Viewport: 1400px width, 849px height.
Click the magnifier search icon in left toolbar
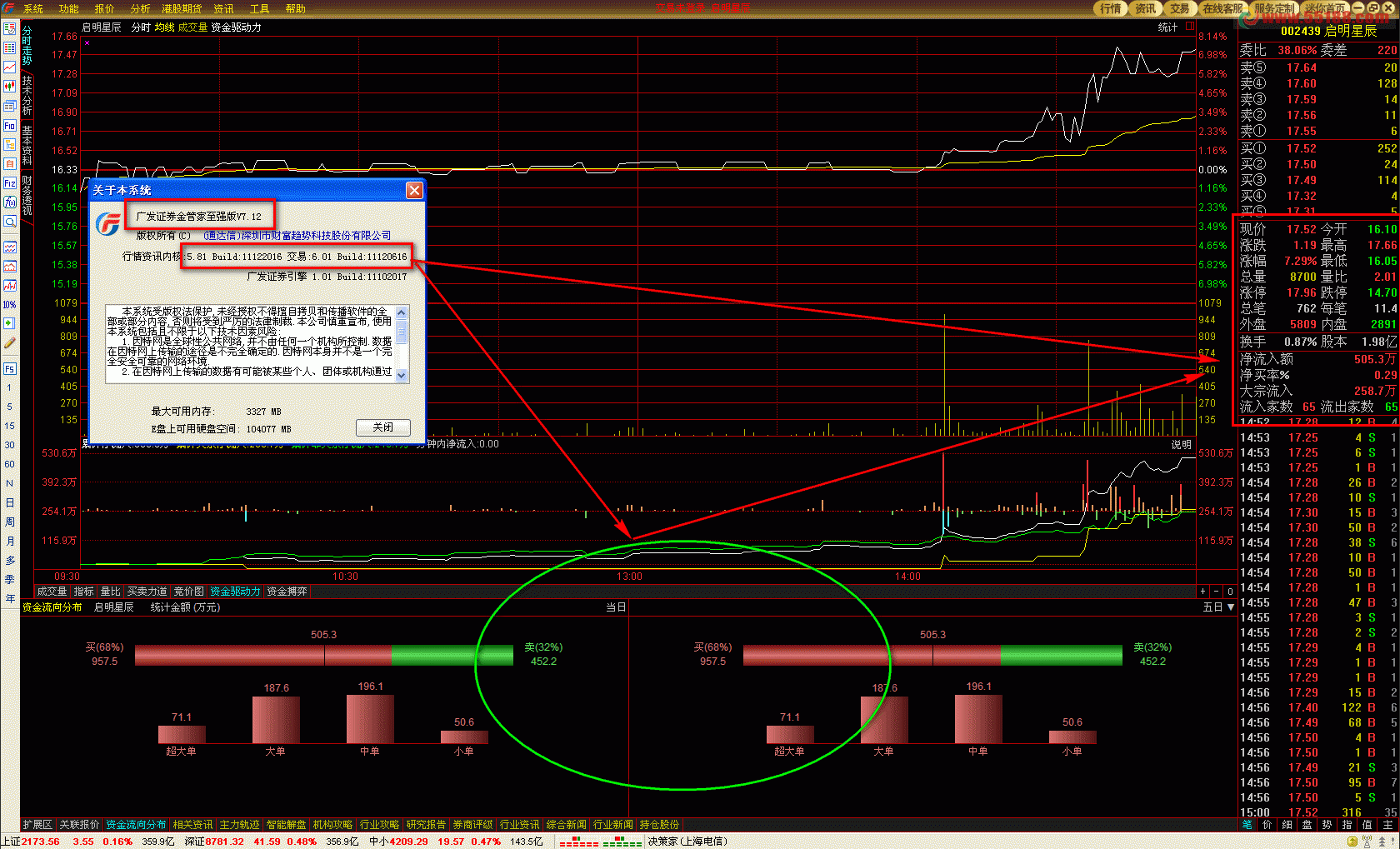point(10,222)
